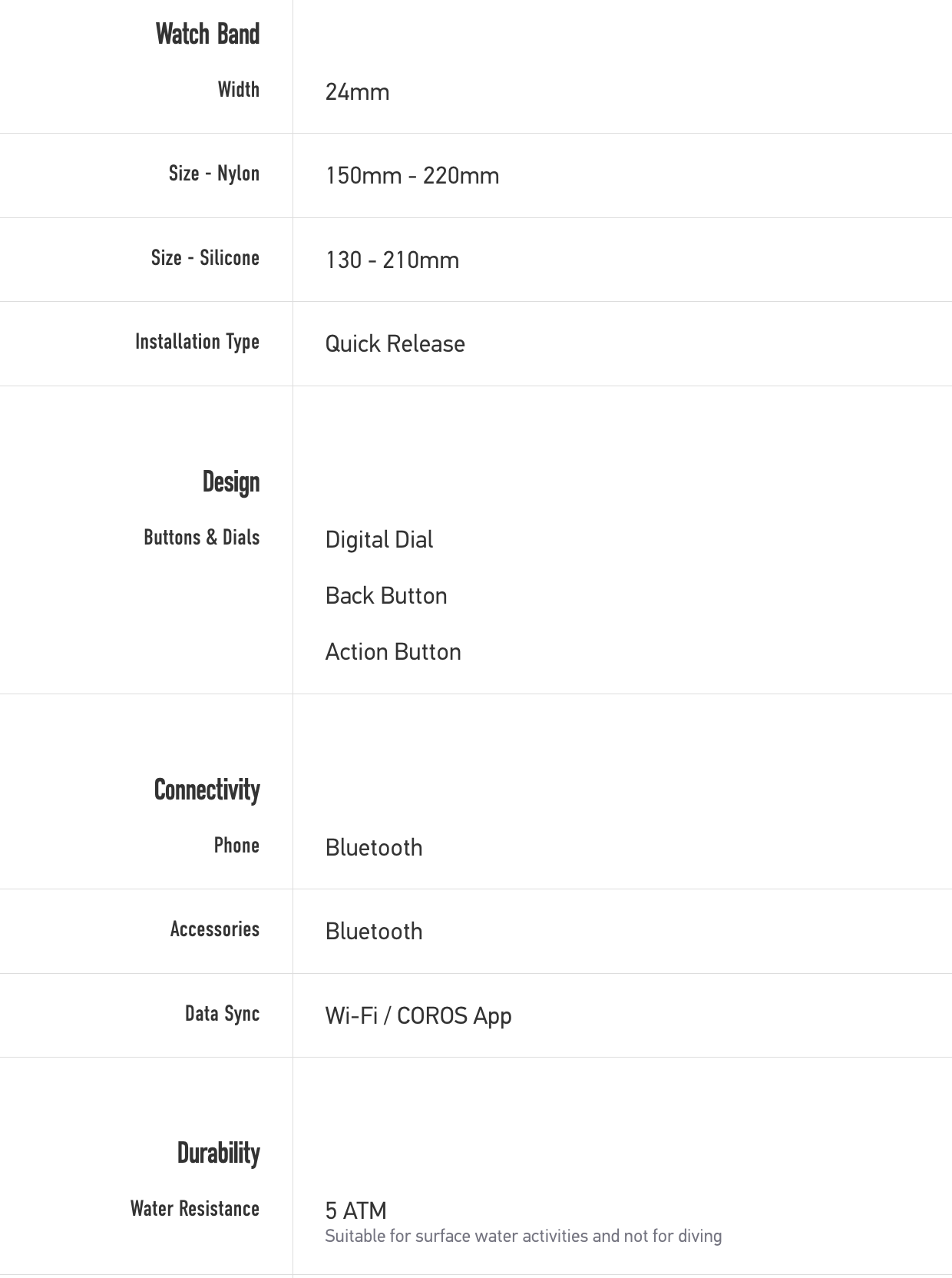Image resolution: width=952 pixels, height=1278 pixels.
Task: Click the 150mm - 220mm nylon size value
Action: point(412,176)
